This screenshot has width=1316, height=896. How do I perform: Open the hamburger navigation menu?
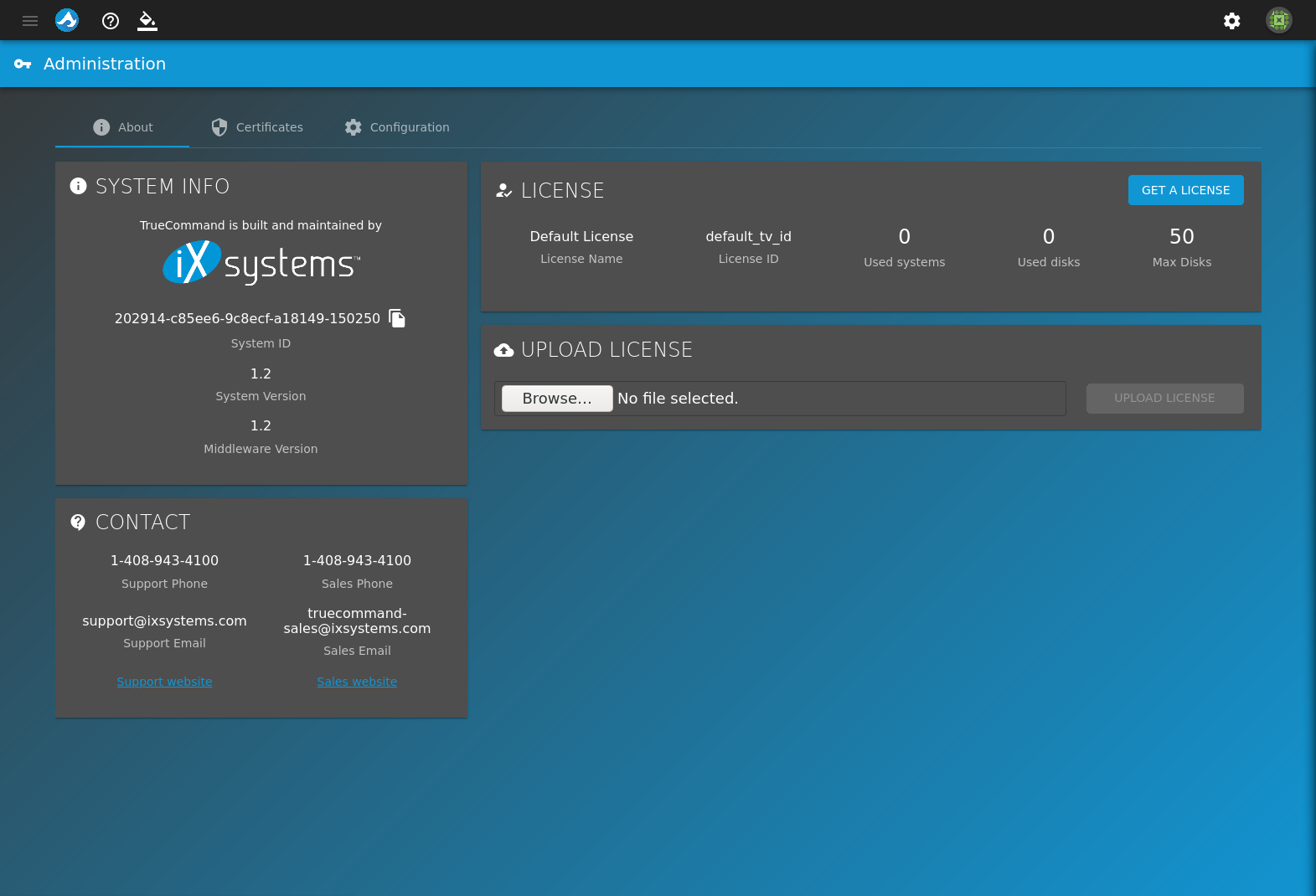pyautogui.click(x=30, y=21)
